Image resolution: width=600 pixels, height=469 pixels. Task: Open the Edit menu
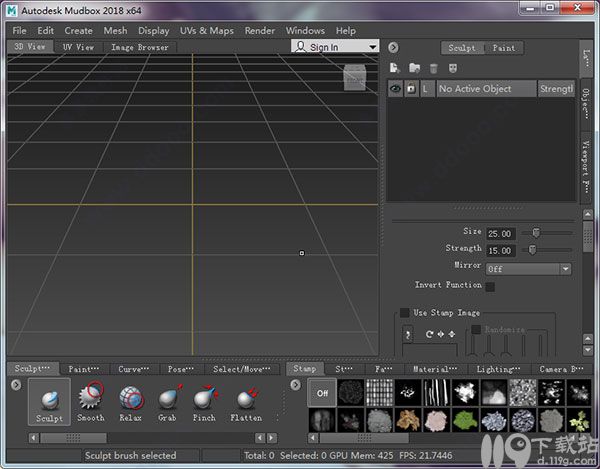point(46,31)
